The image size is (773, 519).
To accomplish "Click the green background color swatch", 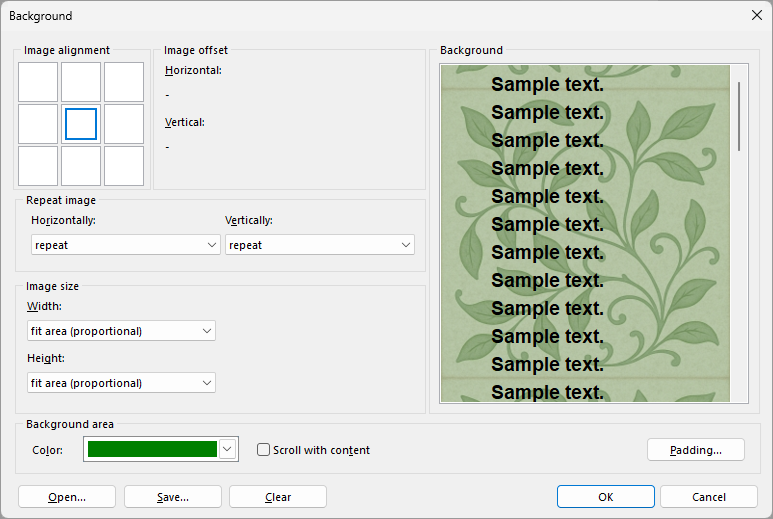I will click(x=152, y=450).
